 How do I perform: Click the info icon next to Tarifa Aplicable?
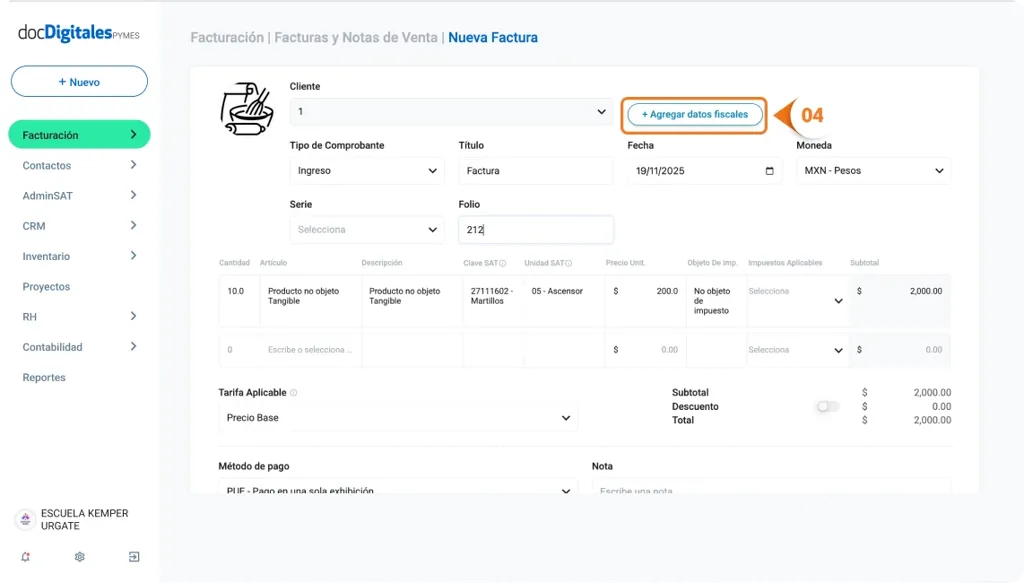click(x=293, y=392)
